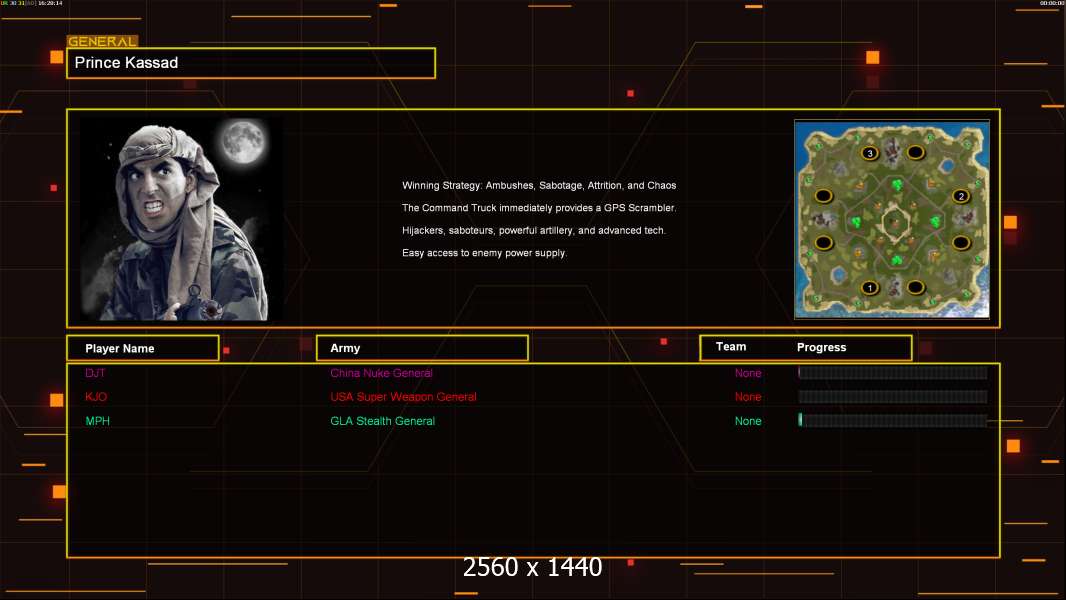Click the Army column header
This screenshot has height=600, width=1066.
345,348
